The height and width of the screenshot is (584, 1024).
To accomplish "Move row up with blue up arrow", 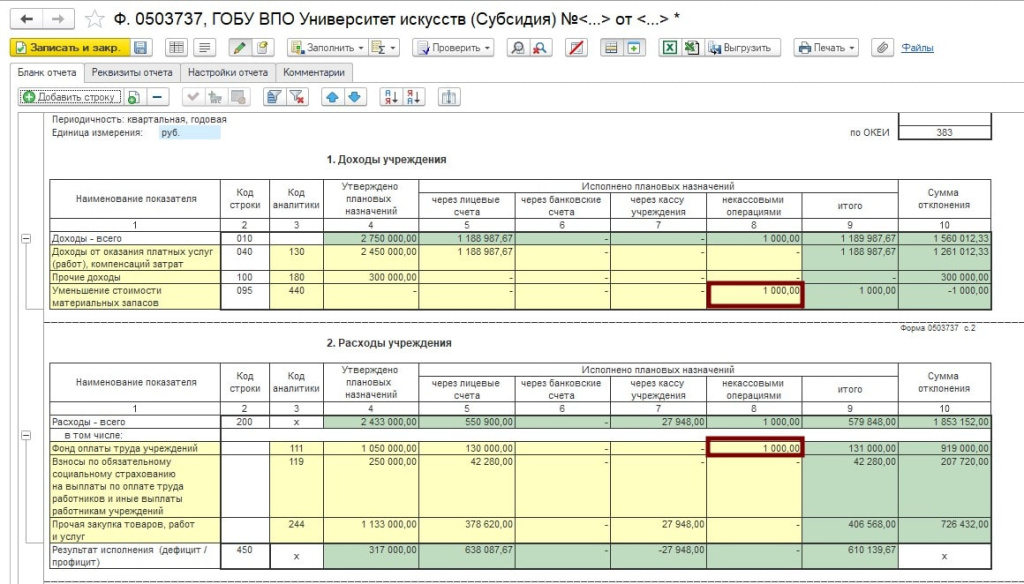I will tap(332, 97).
